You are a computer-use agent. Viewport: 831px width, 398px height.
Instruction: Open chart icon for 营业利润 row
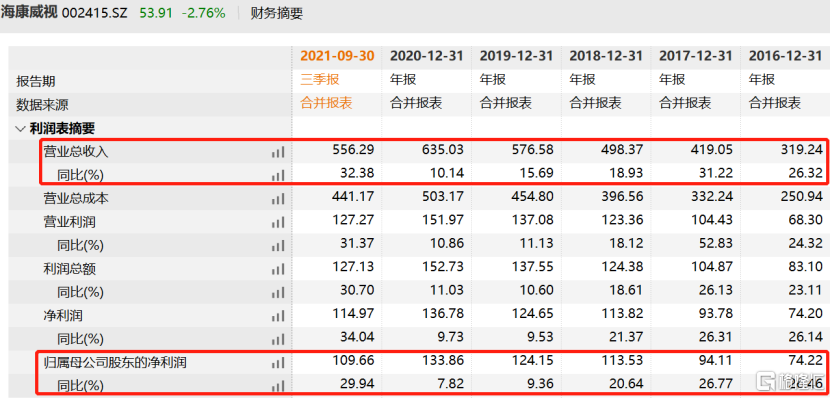[x=278, y=222]
